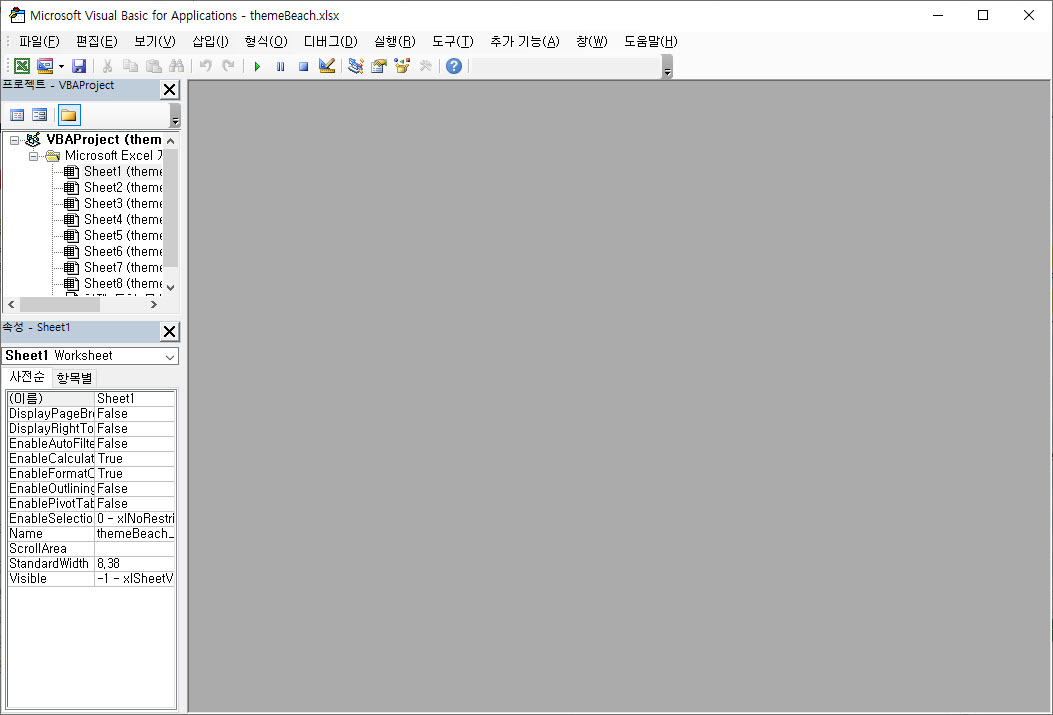Switch to Microsoft Excel view icon
1053x715 pixels.
(x=21, y=66)
